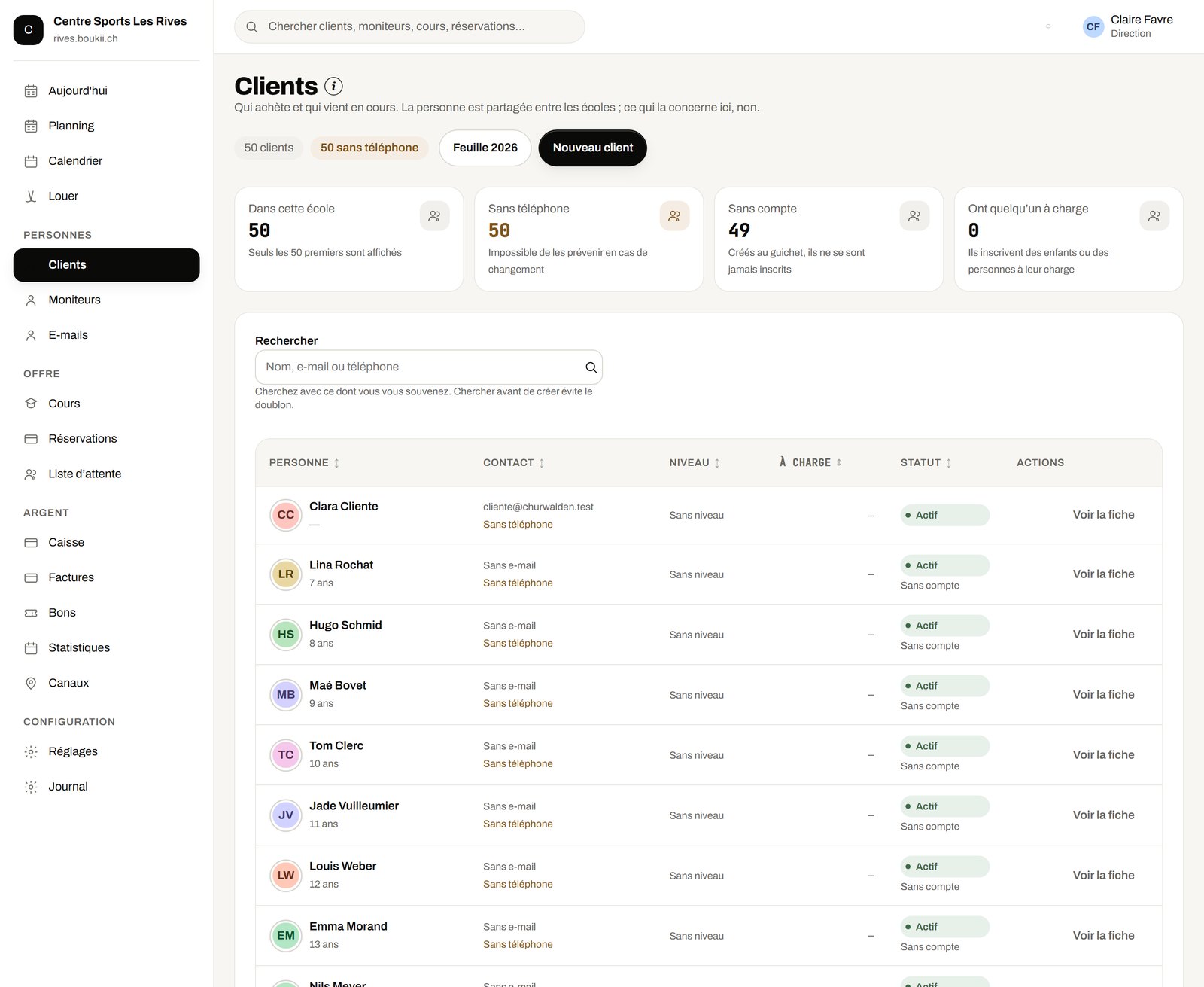Open the Feuille 2026 button
The width and height of the screenshot is (1204, 987).
(485, 148)
